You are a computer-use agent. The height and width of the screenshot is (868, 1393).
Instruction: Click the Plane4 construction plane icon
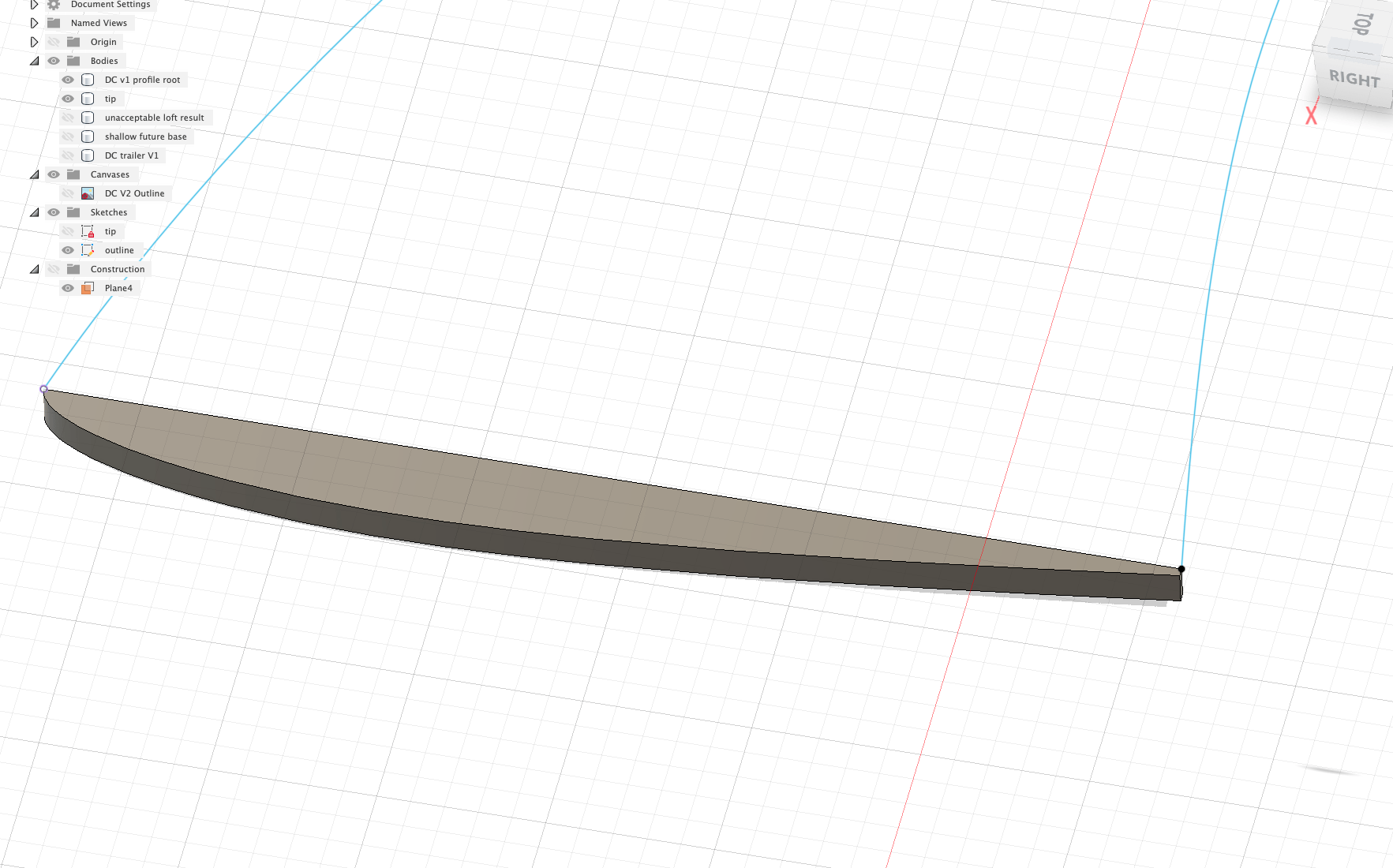tap(88, 287)
